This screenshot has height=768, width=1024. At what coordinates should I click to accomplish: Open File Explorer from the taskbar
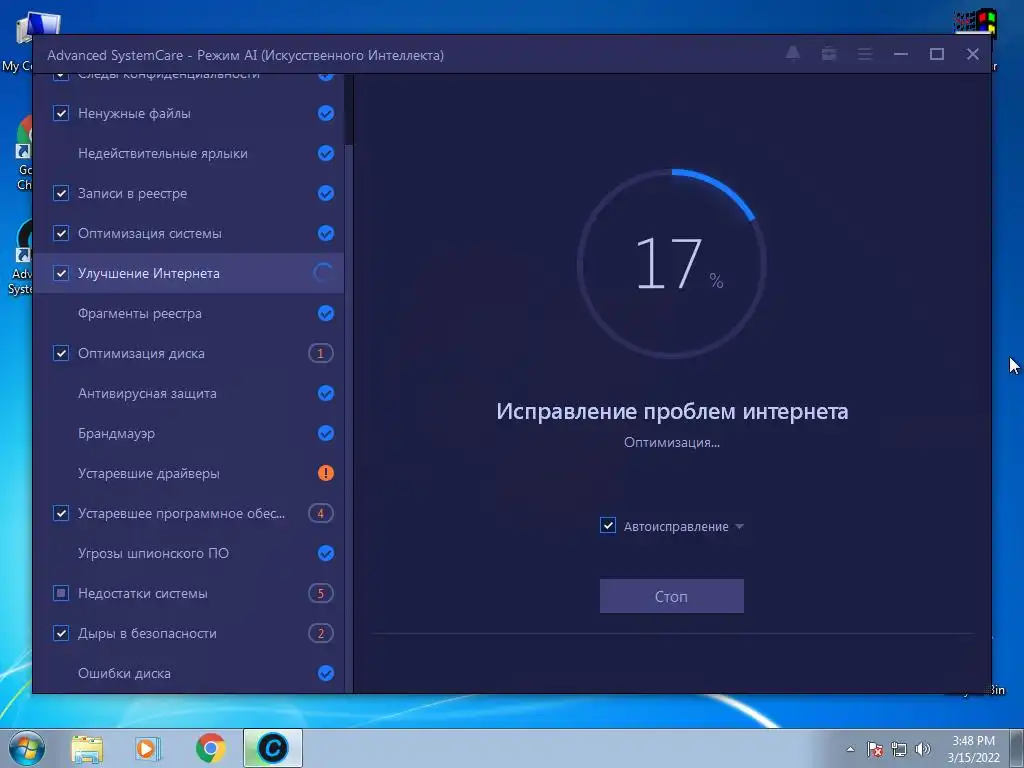[x=87, y=749]
